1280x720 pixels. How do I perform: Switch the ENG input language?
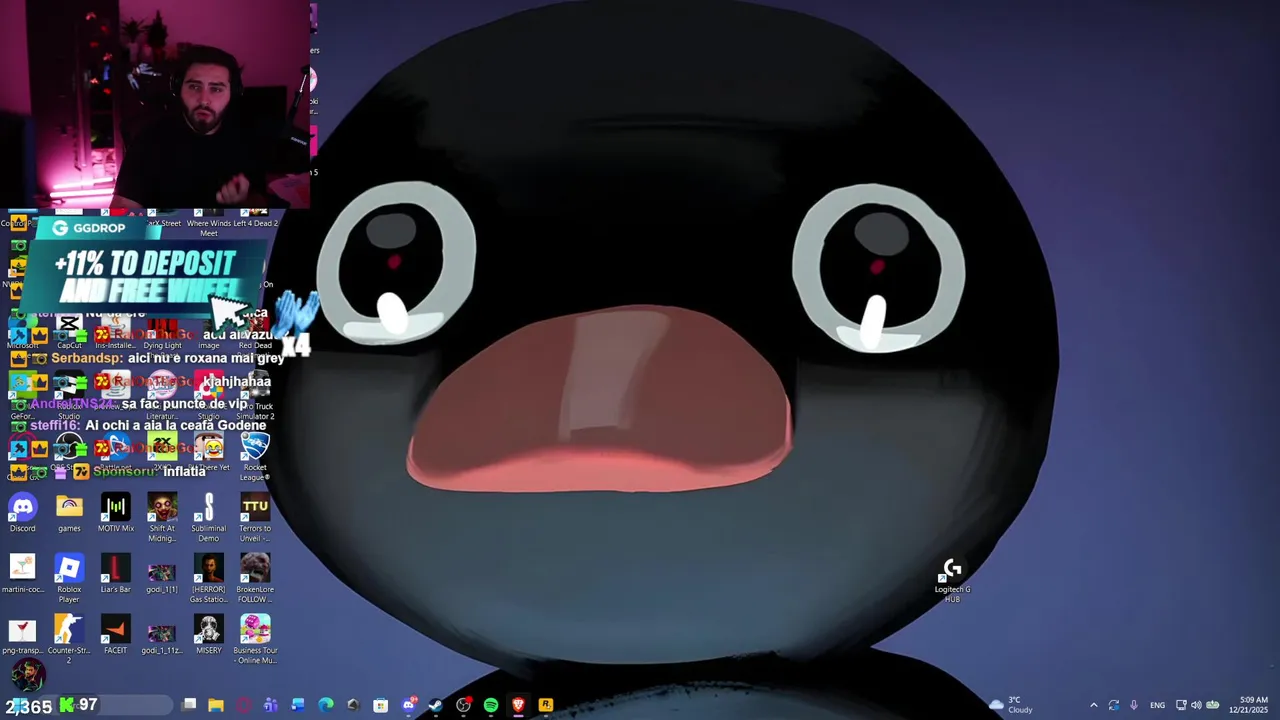point(1157,705)
